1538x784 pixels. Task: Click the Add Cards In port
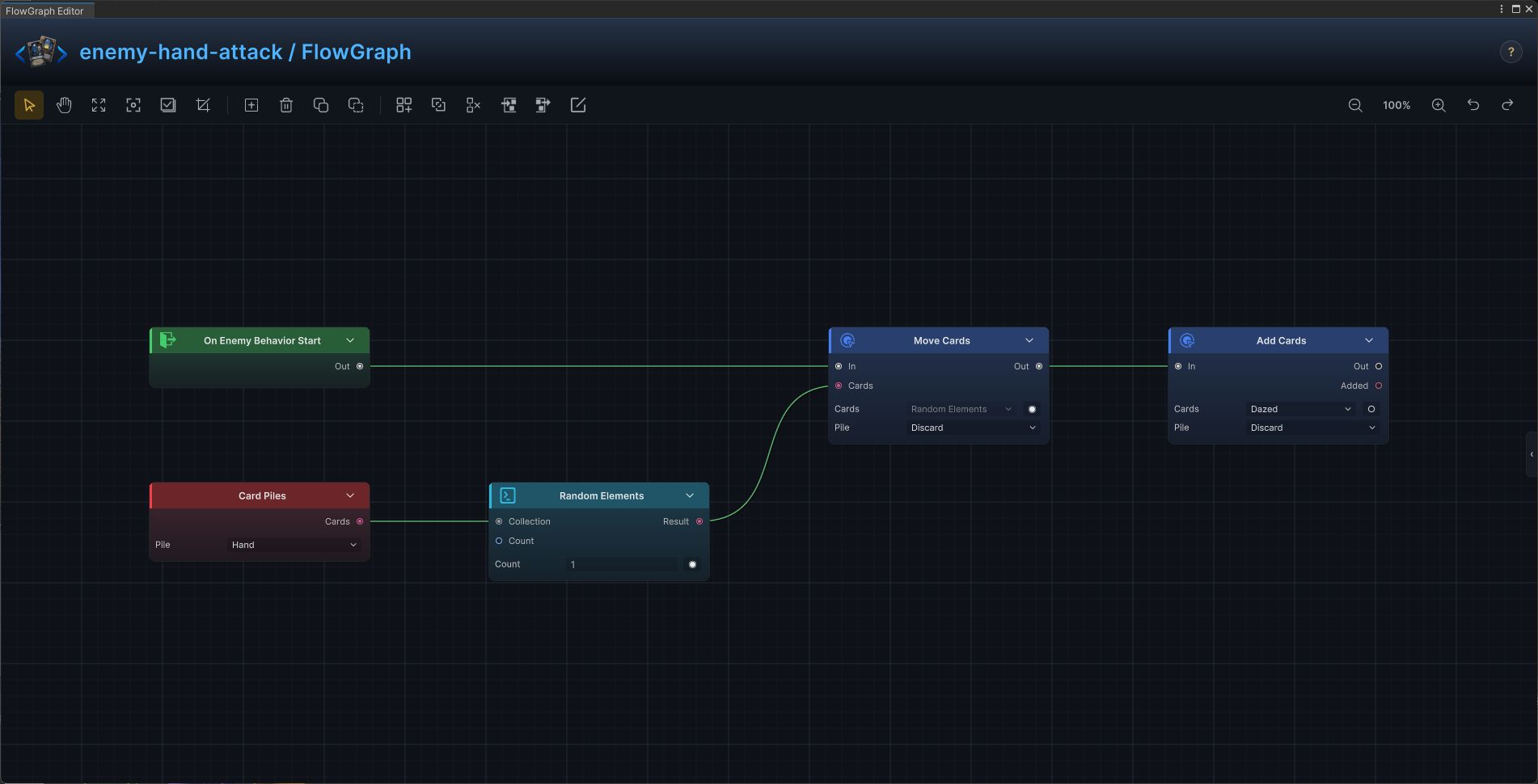(1178, 366)
